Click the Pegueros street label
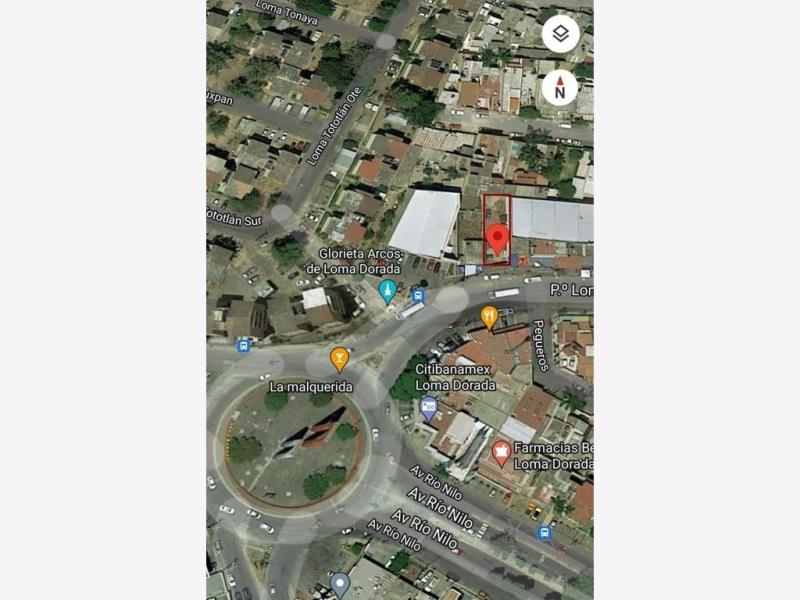The height and width of the screenshot is (600, 800). click(x=540, y=345)
